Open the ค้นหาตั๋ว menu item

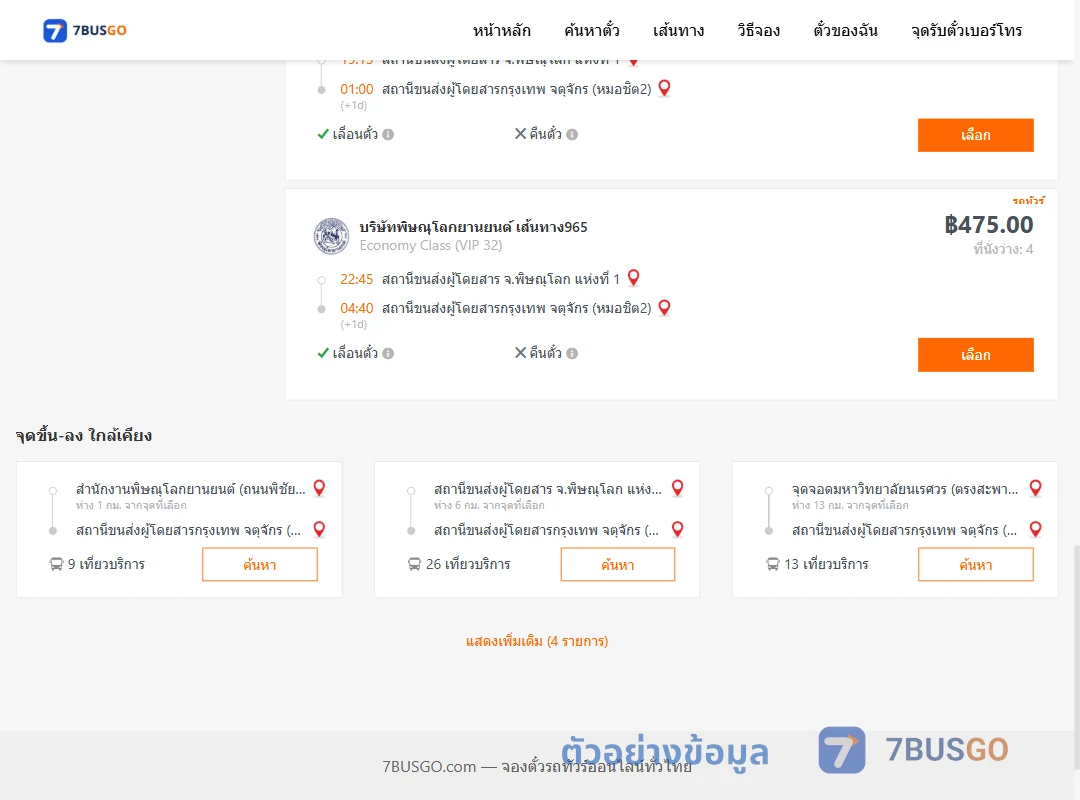pos(592,30)
